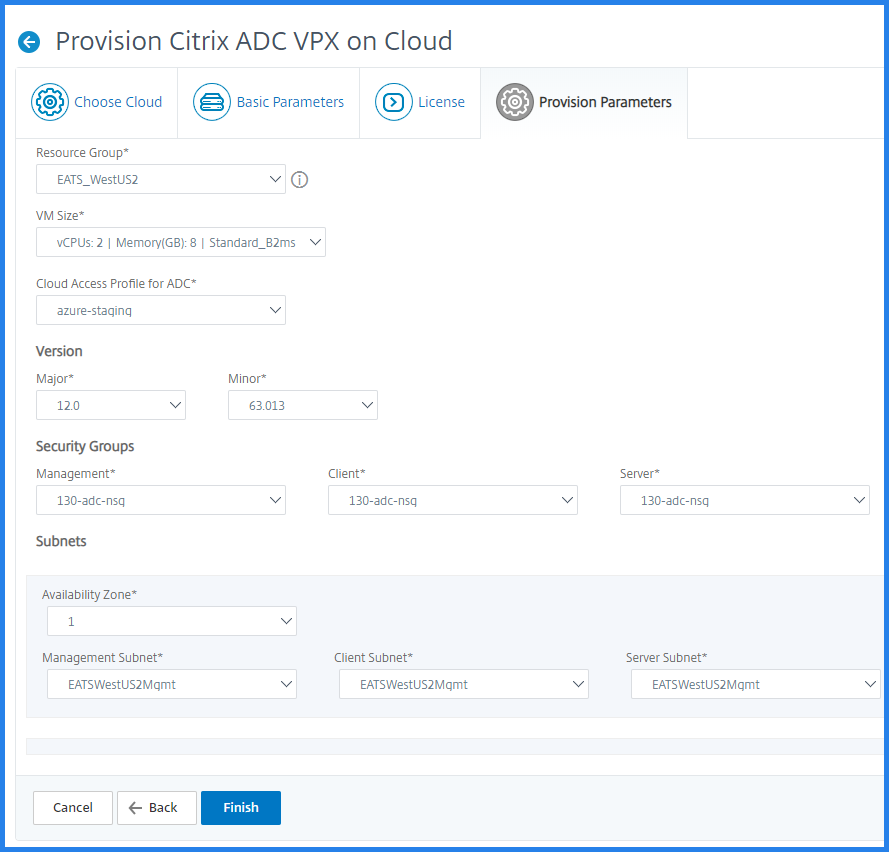The image size is (889, 852).
Task: Click the Cancel button
Action: (73, 808)
